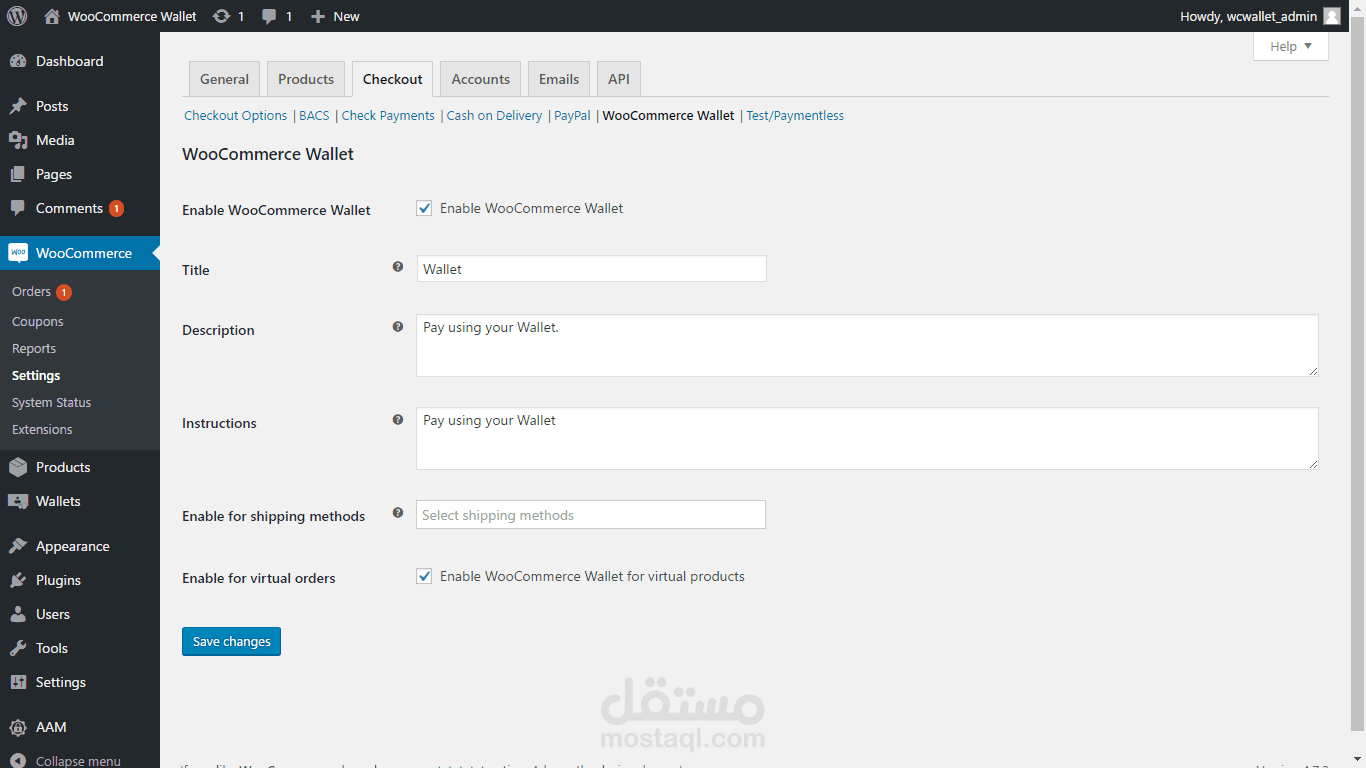The height and width of the screenshot is (768, 1366).
Task: Click the AAM gear icon
Action: coord(18,727)
